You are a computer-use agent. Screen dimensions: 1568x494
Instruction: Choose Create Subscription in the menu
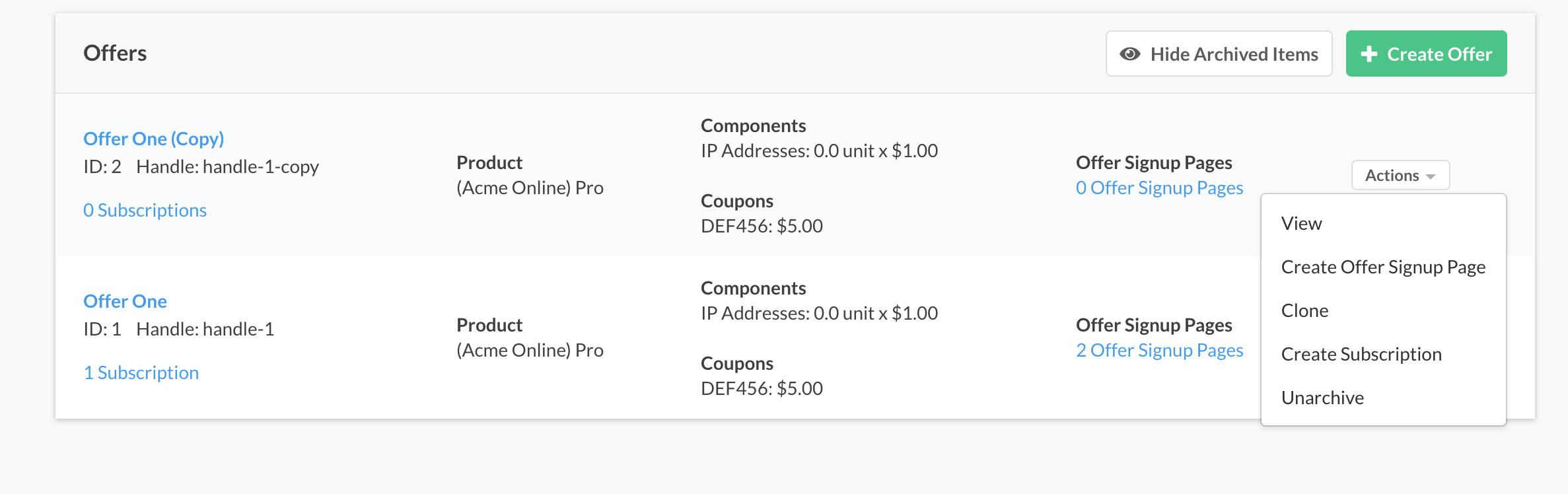click(x=1361, y=355)
